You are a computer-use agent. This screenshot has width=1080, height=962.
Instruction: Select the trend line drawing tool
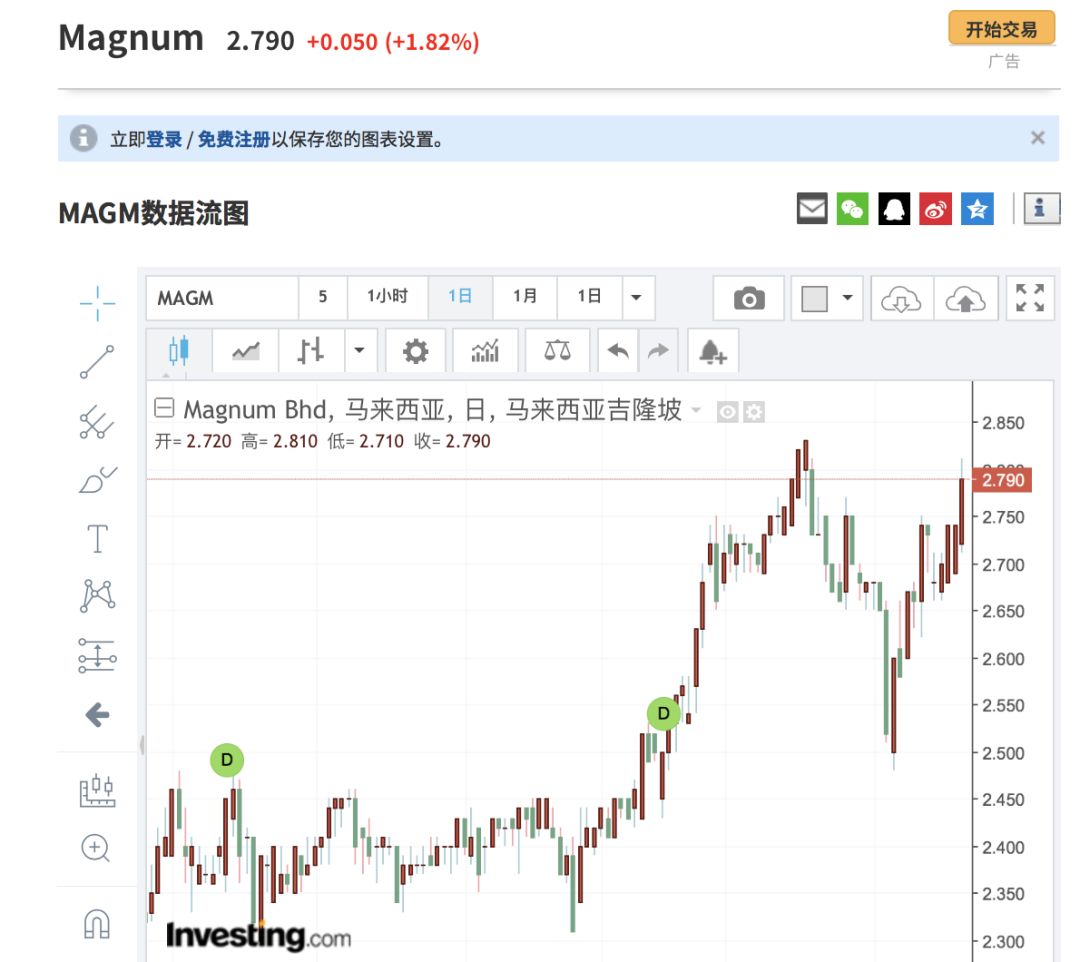pyautogui.click(x=97, y=362)
